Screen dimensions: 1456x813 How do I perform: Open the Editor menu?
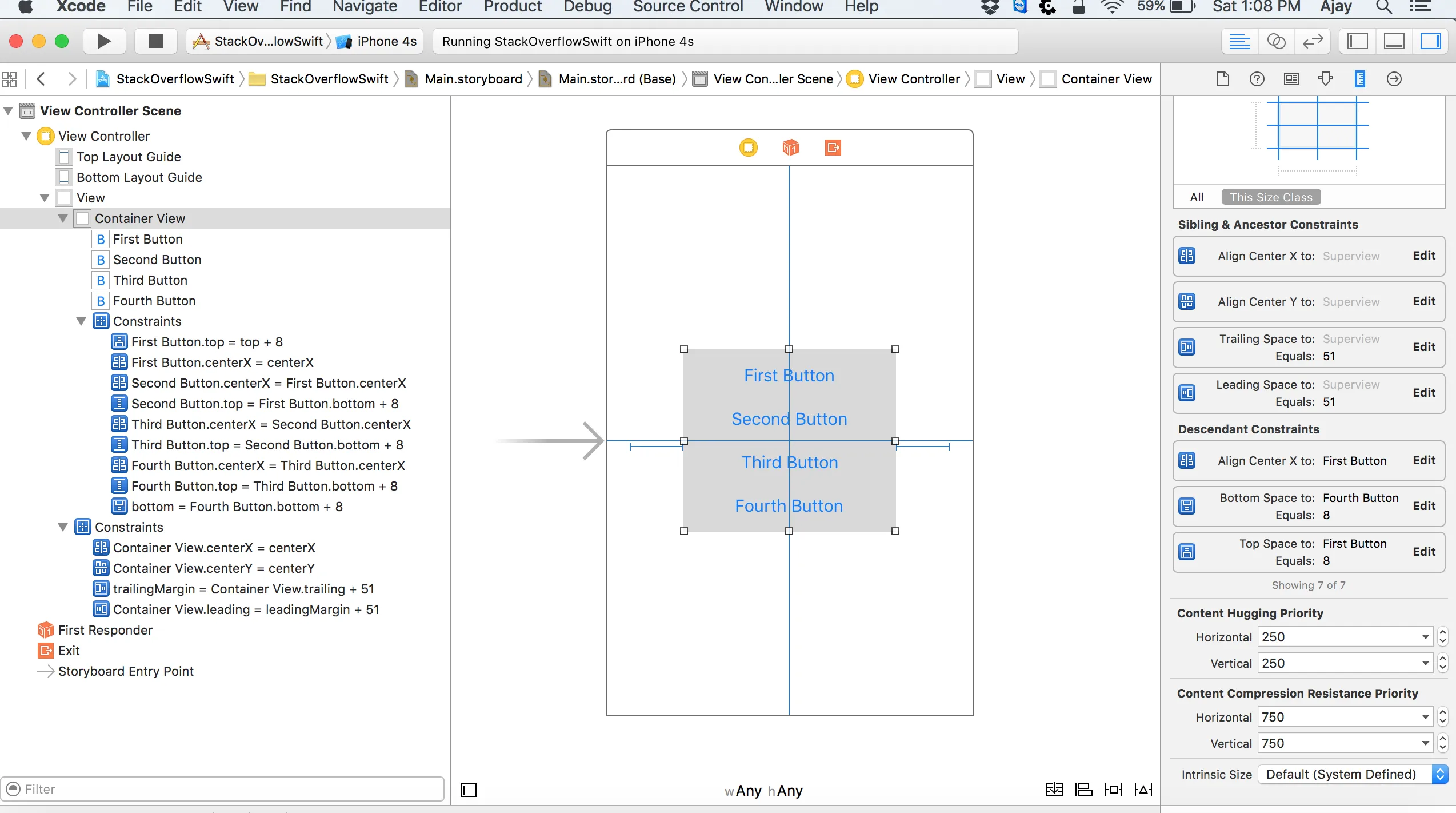(439, 7)
